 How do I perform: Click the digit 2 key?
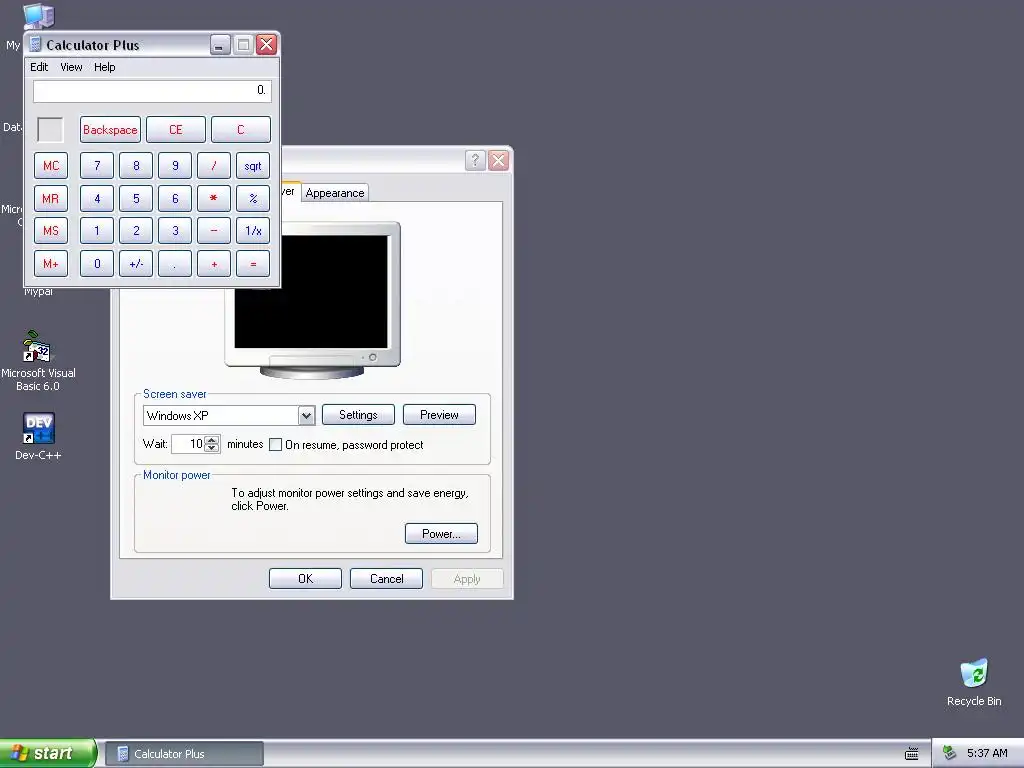coord(136,231)
